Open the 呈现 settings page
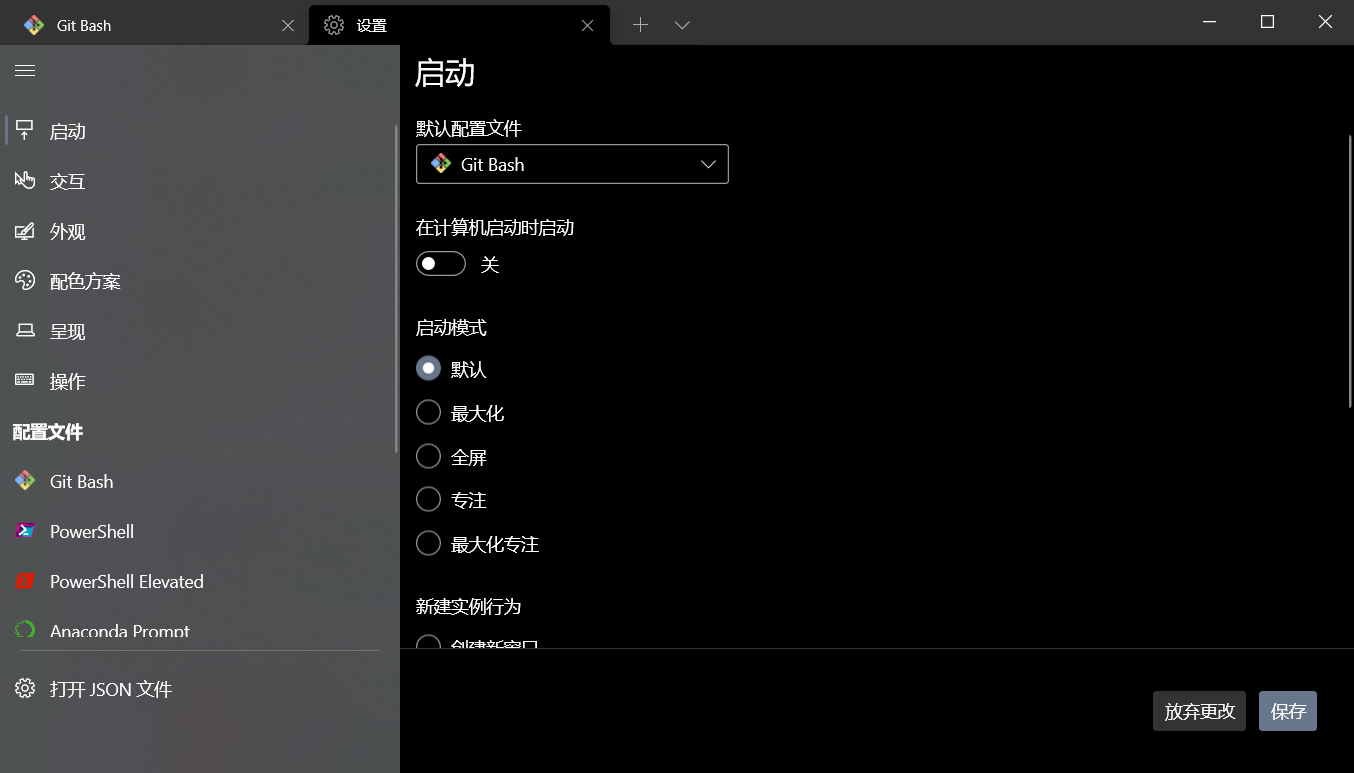 [198, 331]
